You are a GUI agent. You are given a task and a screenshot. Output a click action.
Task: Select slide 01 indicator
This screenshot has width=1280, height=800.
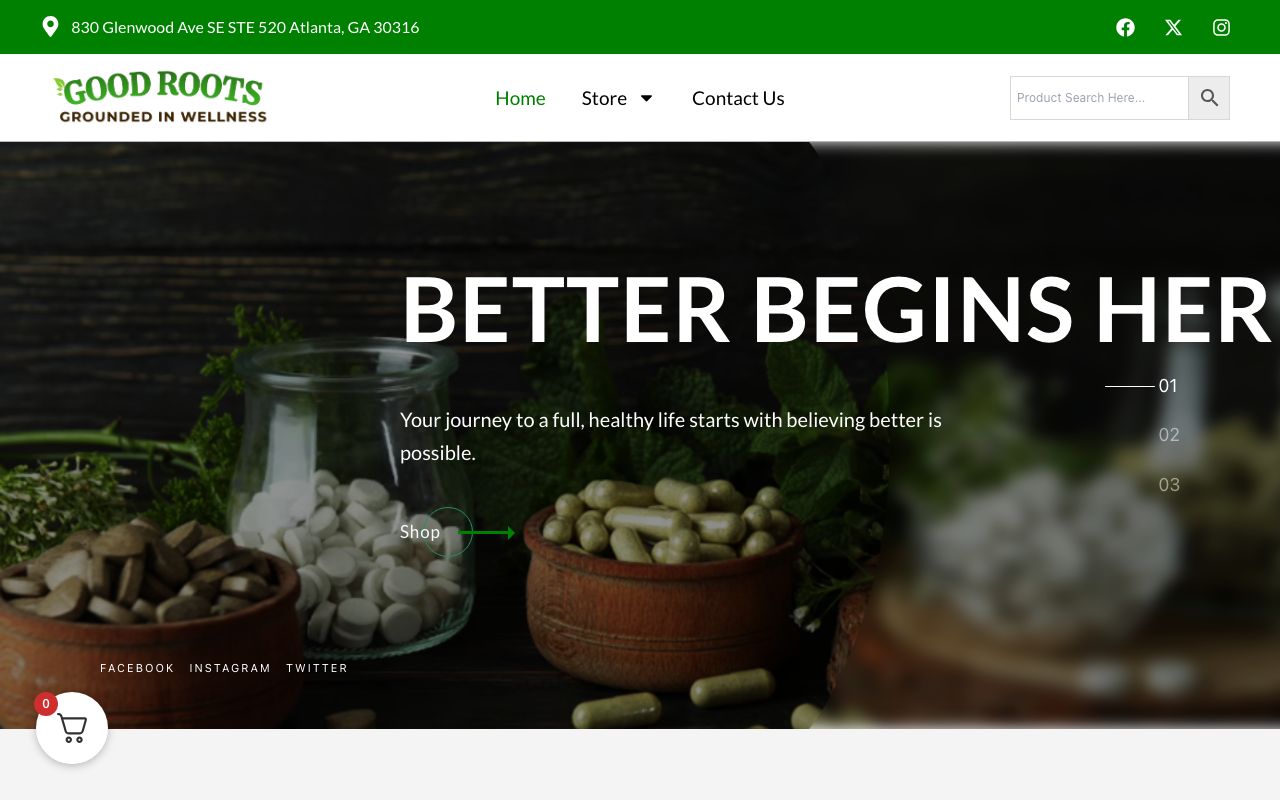tap(1168, 386)
